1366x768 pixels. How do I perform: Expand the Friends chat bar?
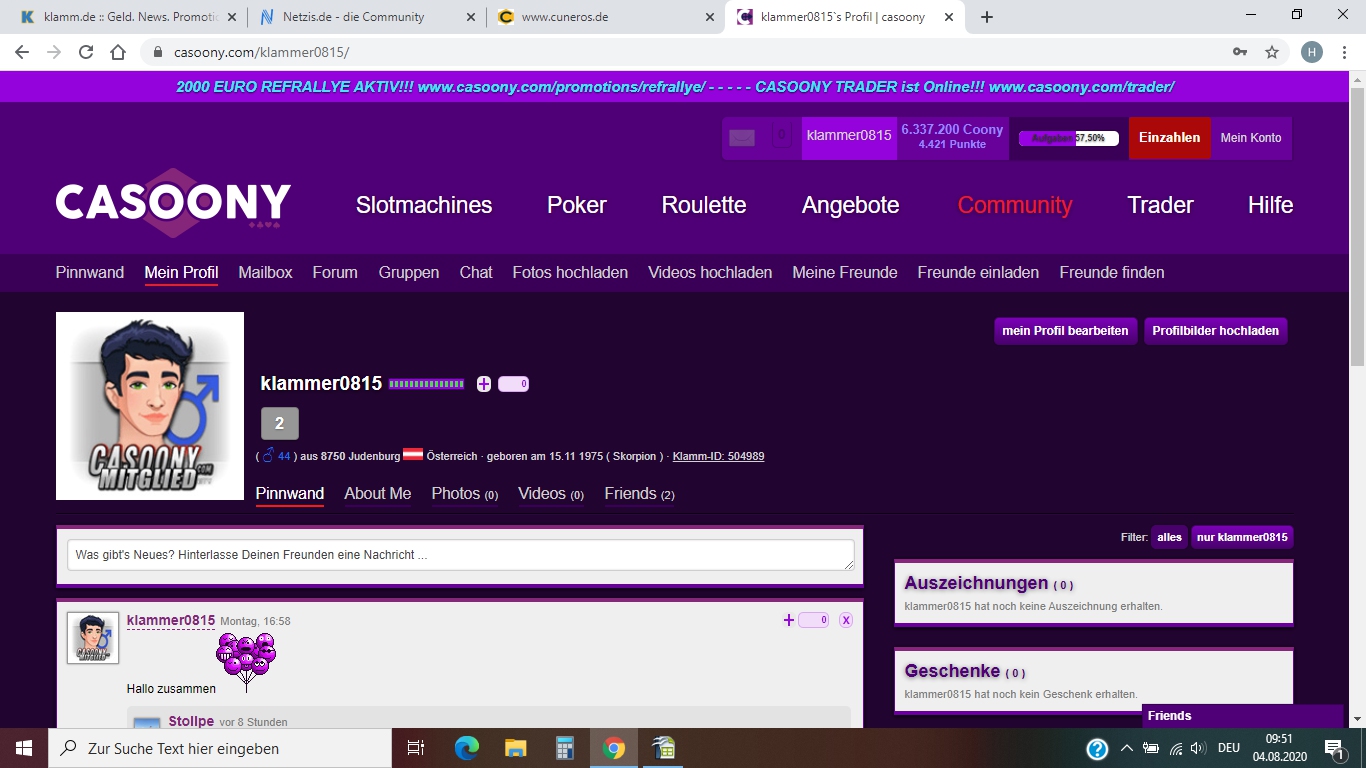tap(1242, 716)
